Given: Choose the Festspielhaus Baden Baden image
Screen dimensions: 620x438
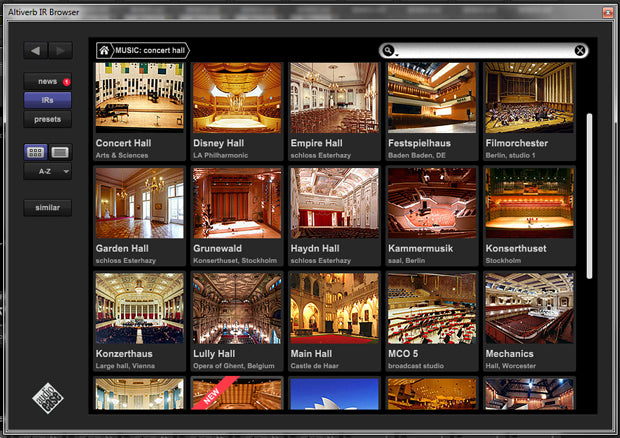Looking at the screenshot, I should click(432, 98).
